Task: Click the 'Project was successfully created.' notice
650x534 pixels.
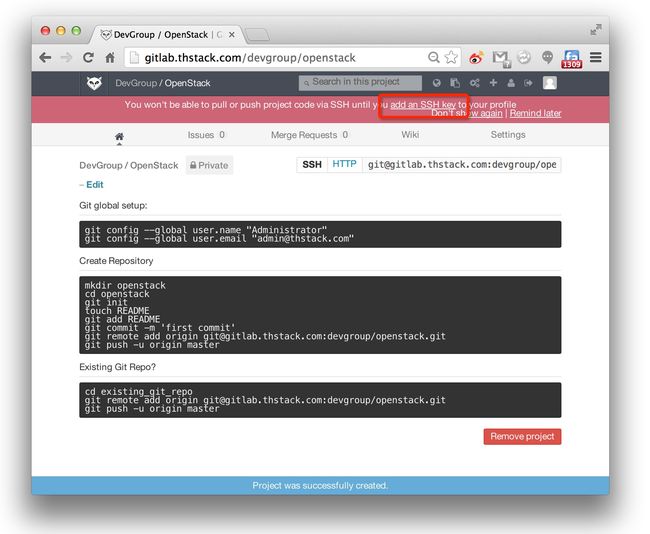Action: tap(320, 485)
